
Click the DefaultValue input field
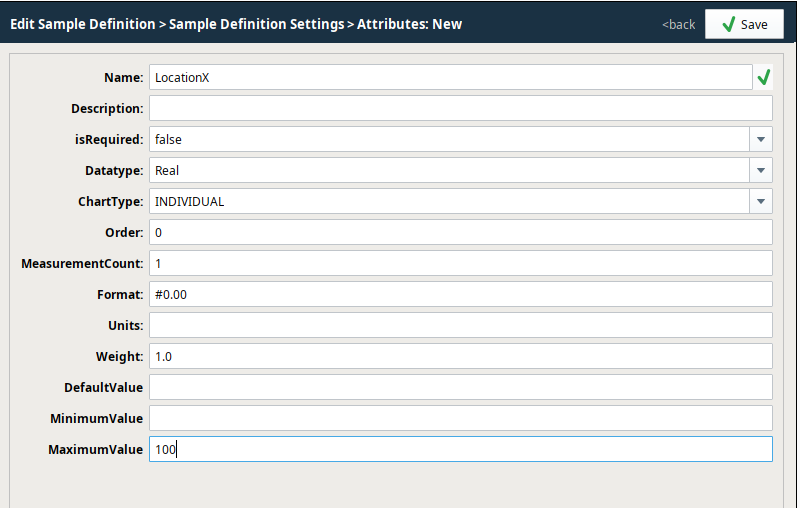coord(460,388)
